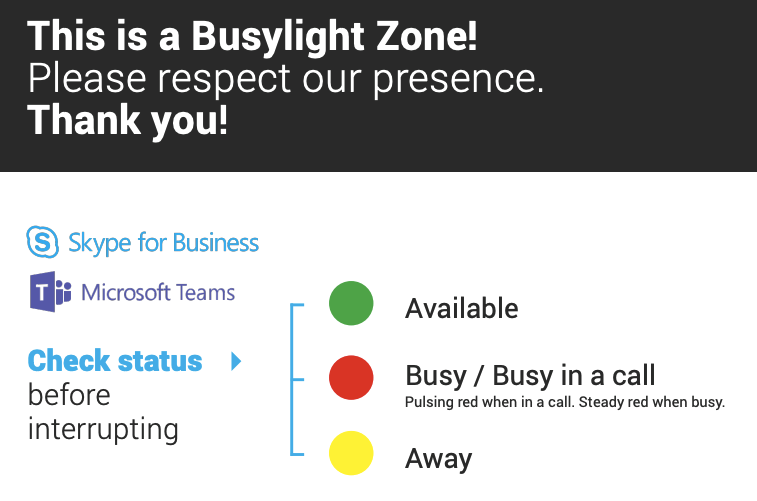Click the Please respect our presence line
757x501 pixels.
tap(286, 78)
